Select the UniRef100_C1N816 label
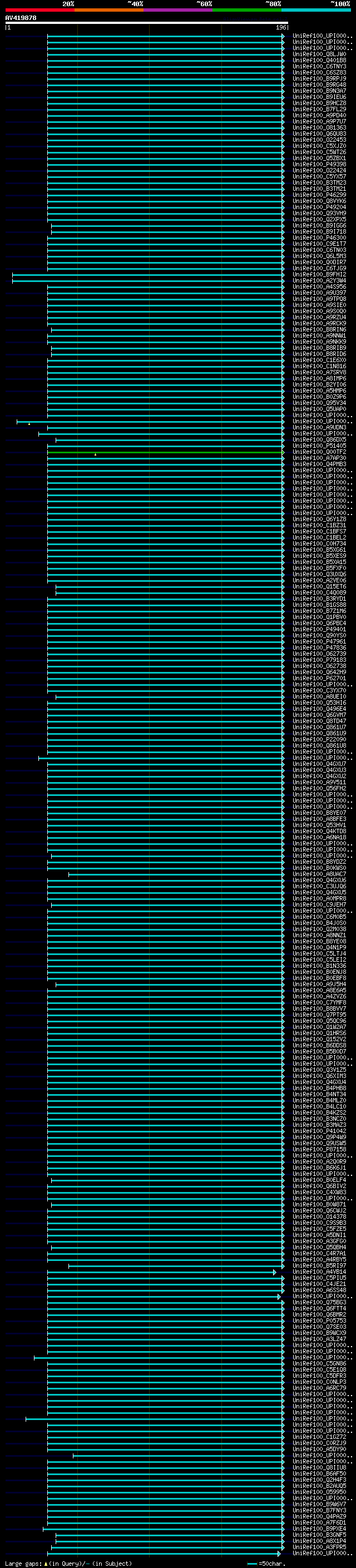356x1568 pixels. point(319,367)
